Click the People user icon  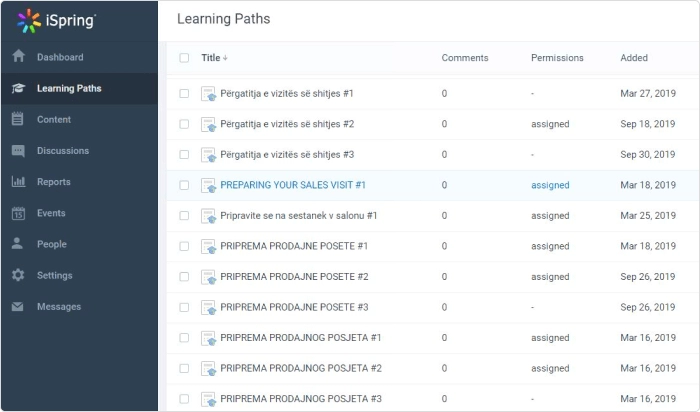17,243
